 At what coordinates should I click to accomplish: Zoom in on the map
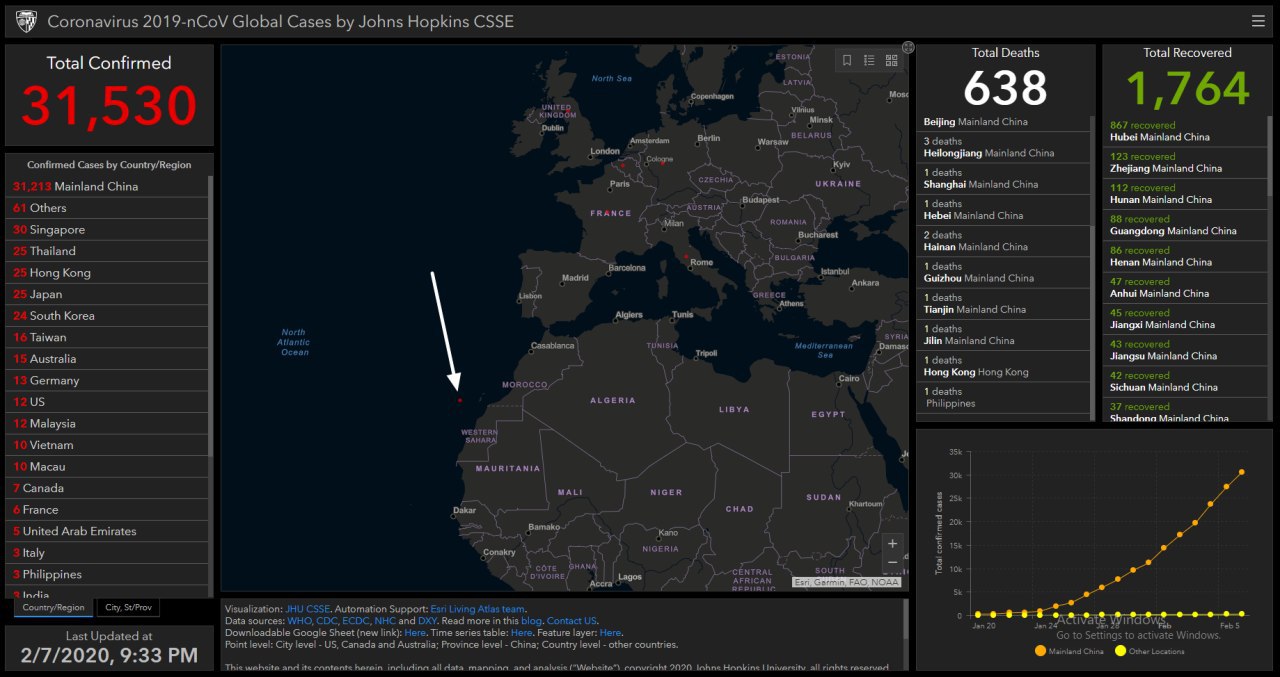pos(892,544)
